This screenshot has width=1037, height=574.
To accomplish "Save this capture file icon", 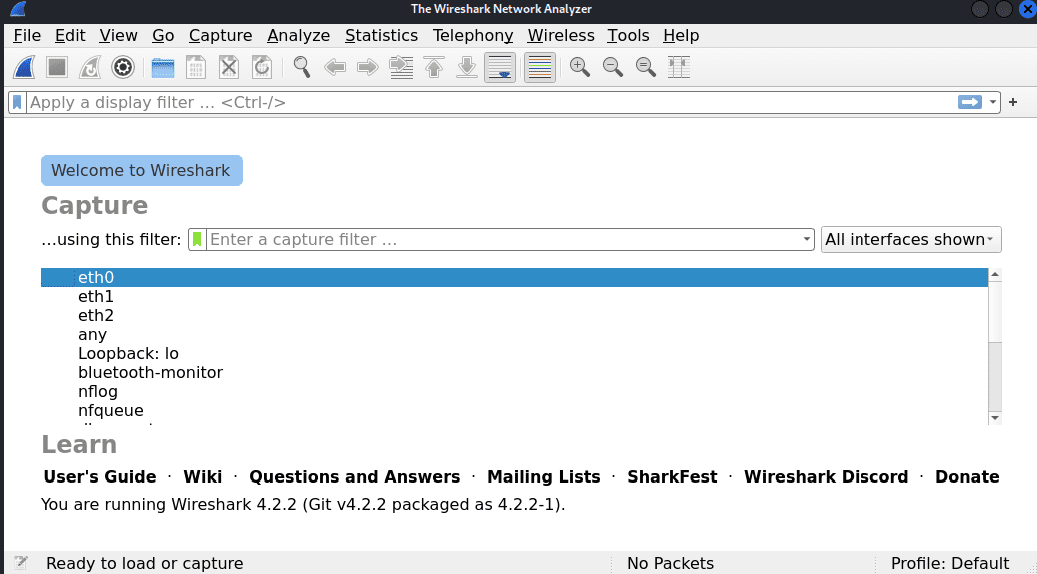I will coord(196,67).
